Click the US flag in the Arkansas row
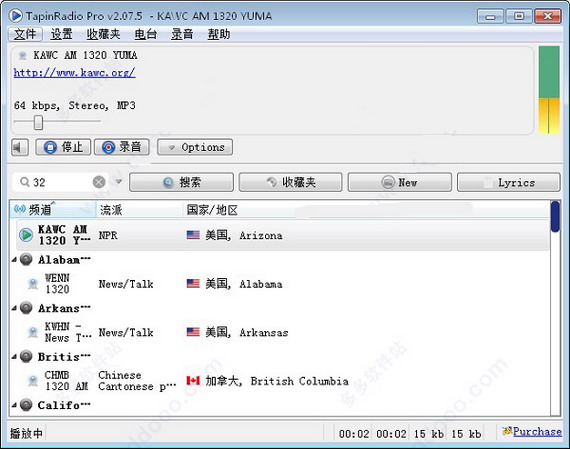Screen dimensions: 570x449 [193, 332]
